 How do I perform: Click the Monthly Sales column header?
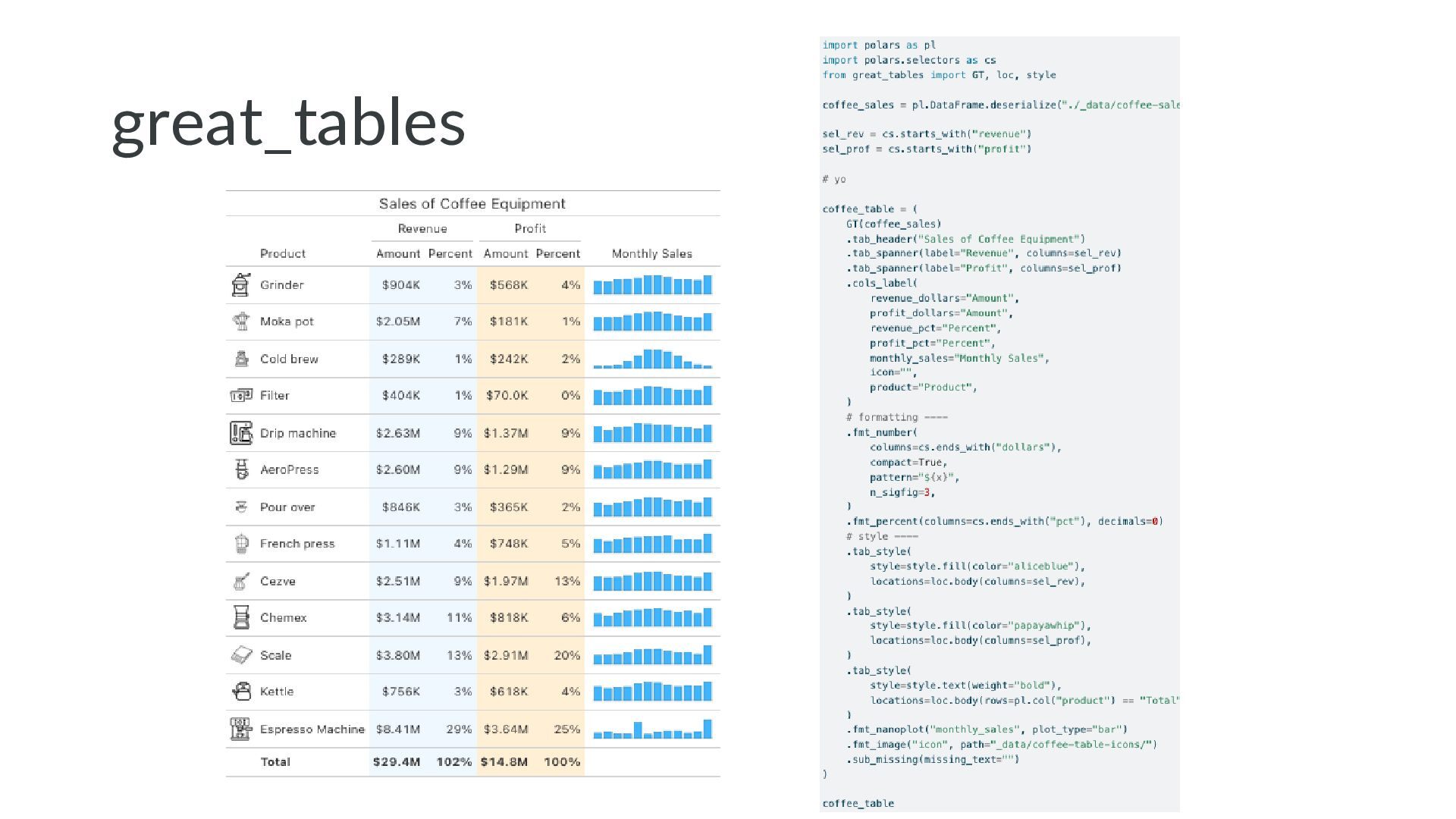point(652,254)
